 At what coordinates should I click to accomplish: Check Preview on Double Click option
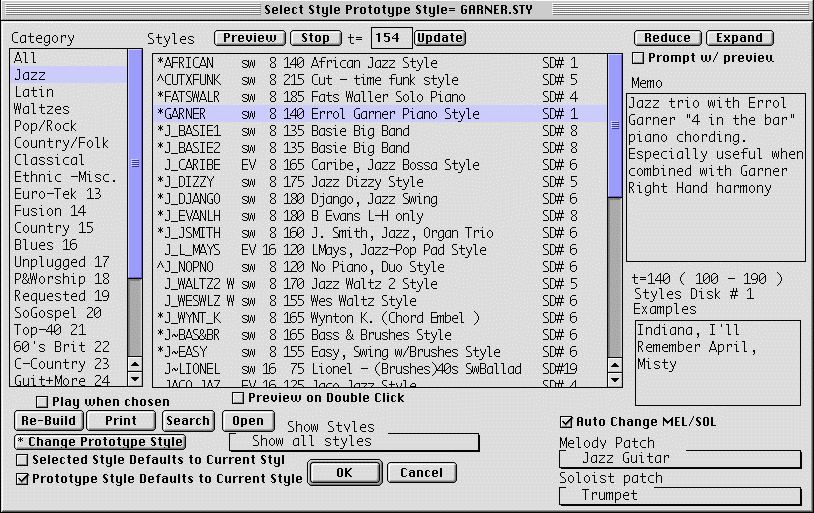click(238, 398)
